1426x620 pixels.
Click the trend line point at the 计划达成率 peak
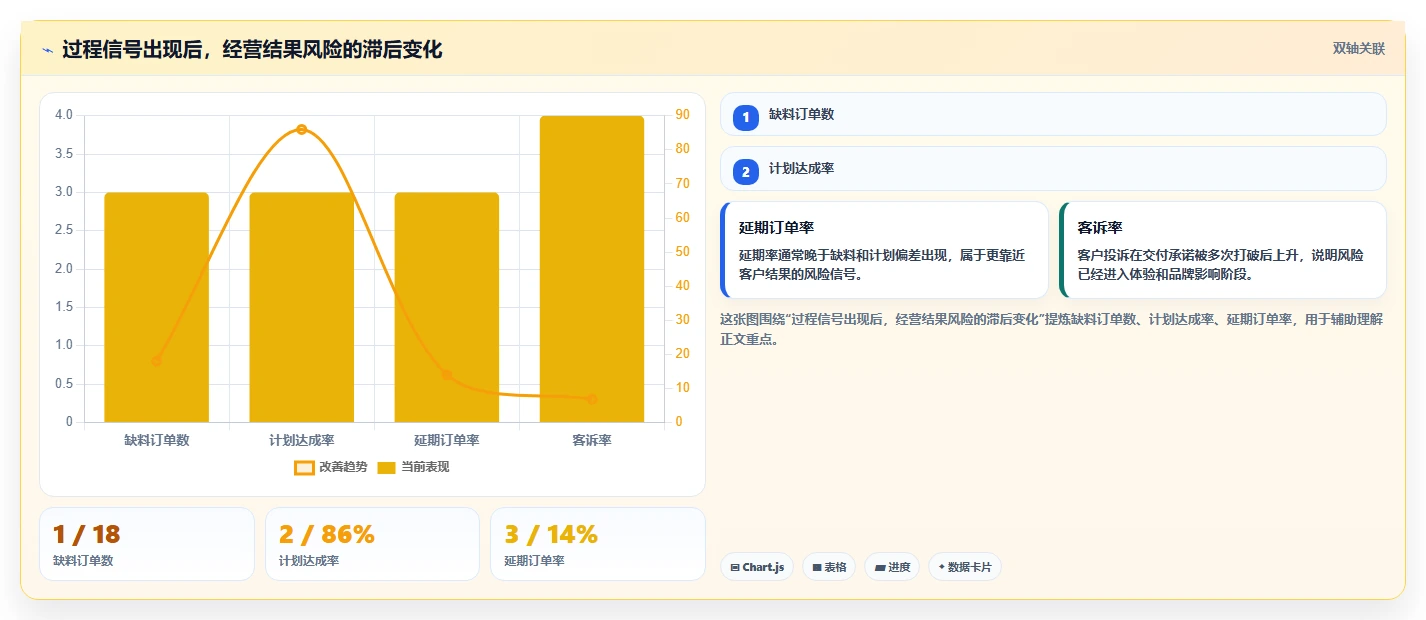pos(302,129)
